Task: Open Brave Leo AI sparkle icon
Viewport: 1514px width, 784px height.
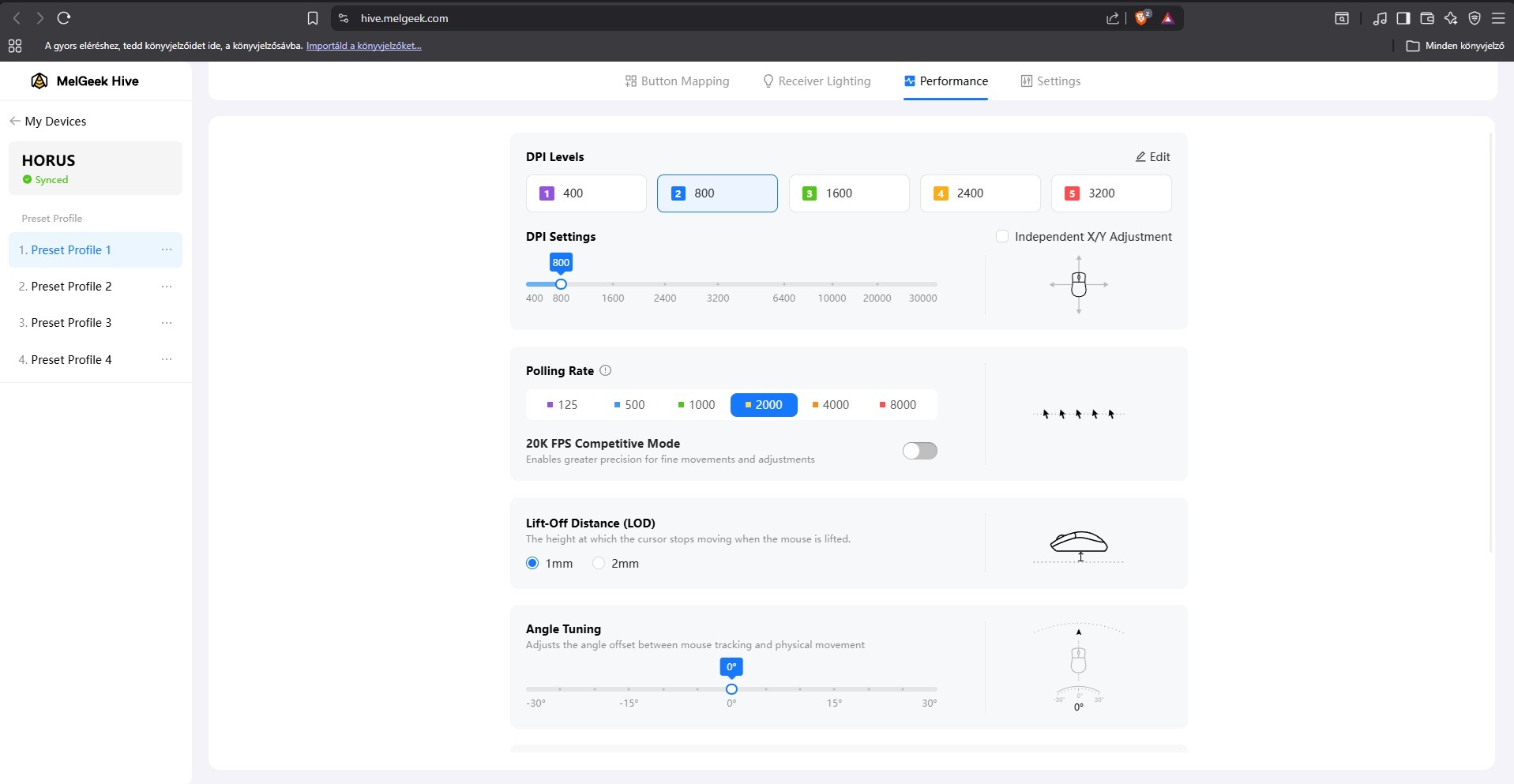Action: click(1451, 18)
